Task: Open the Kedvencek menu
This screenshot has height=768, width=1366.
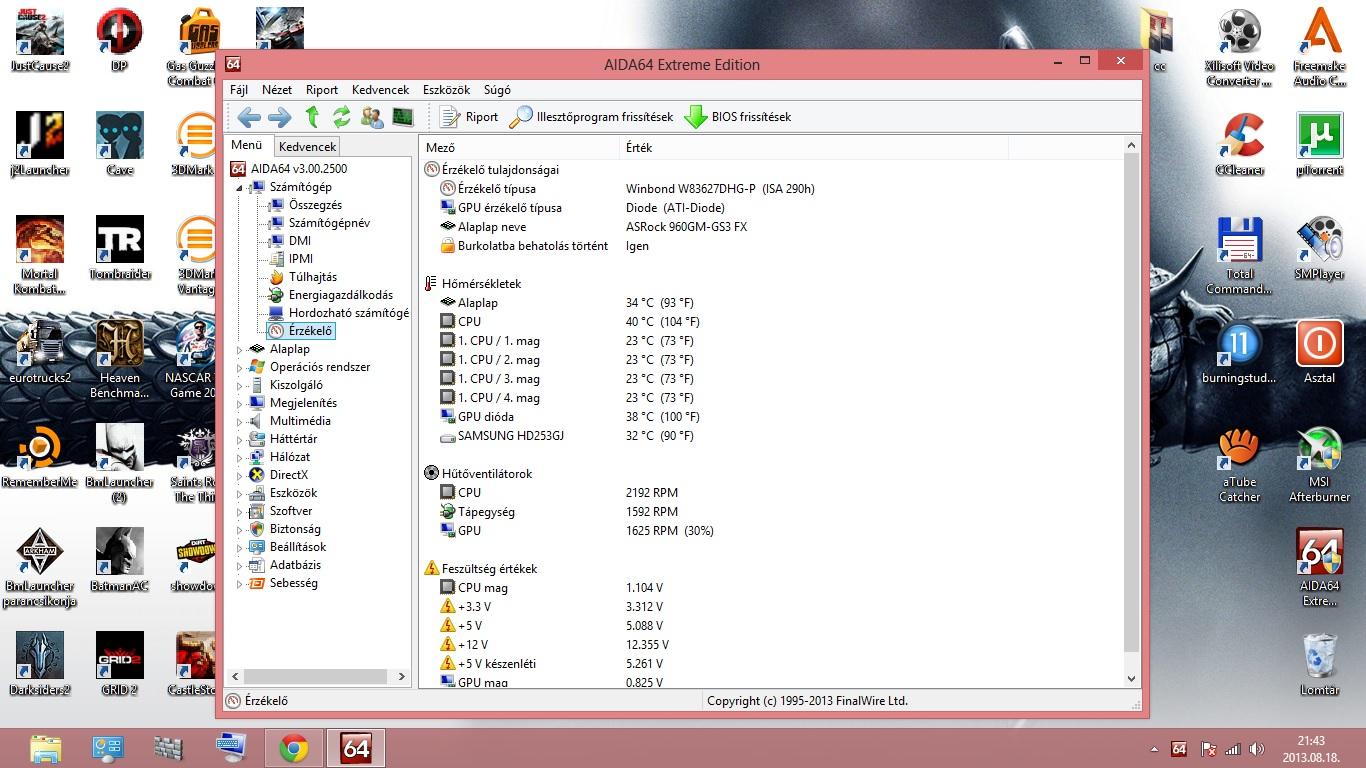Action: 381,90
